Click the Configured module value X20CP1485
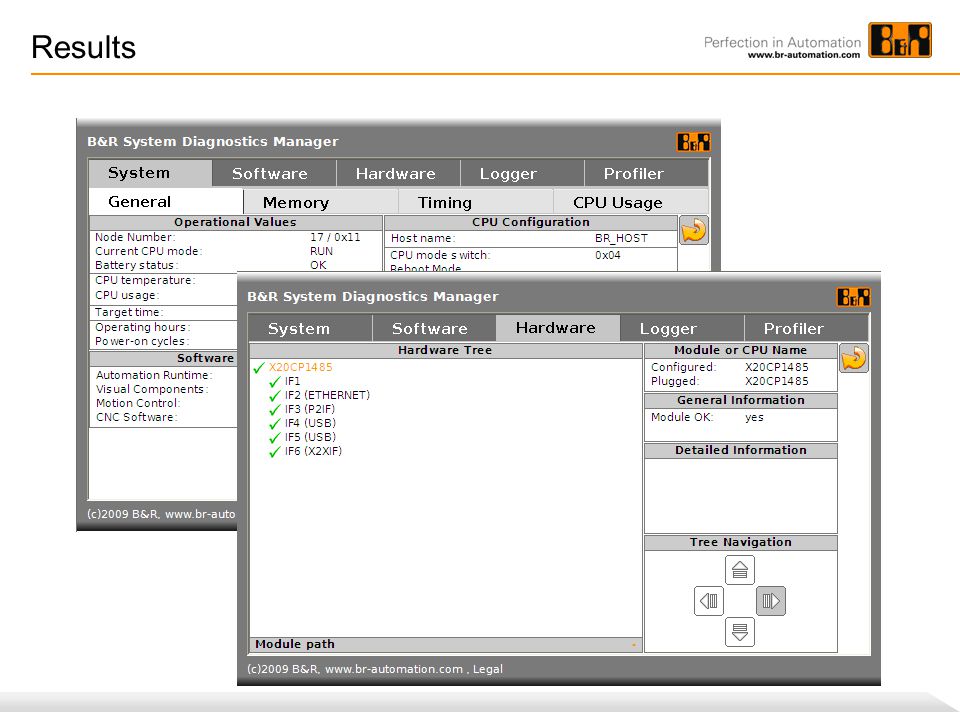Image resolution: width=960 pixels, height=720 pixels. pos(777,367)
